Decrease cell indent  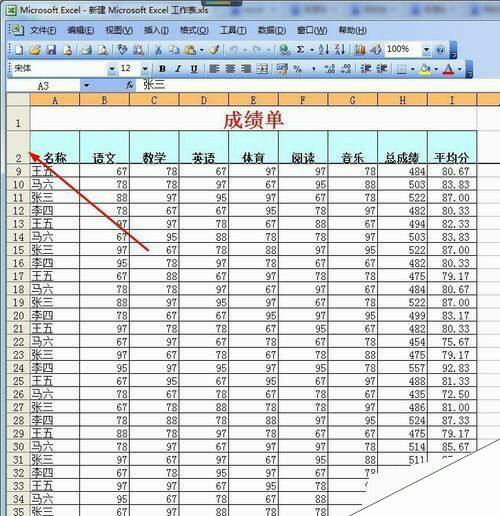[x=366, y=69]
